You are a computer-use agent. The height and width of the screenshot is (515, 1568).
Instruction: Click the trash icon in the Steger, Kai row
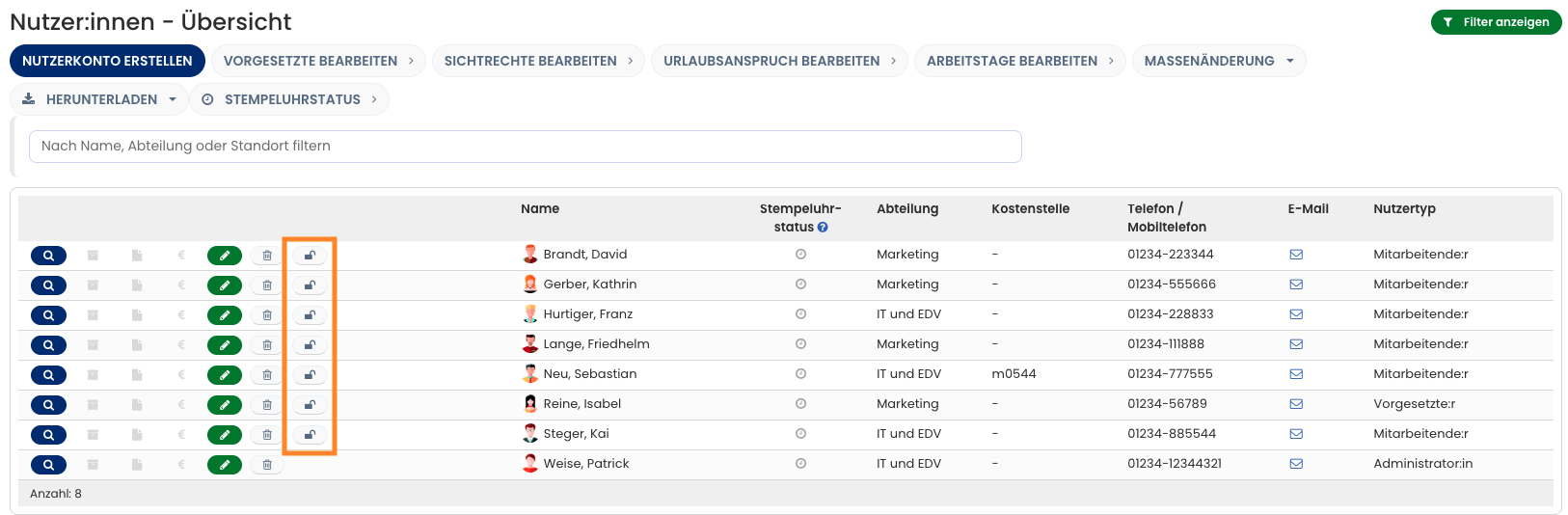click(x=267, y=435)
